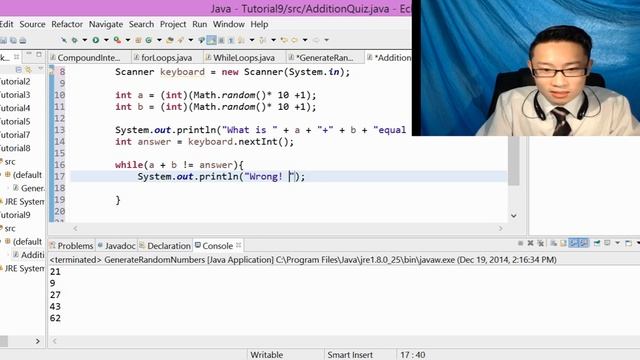The width and height of the screenshot is (640, 360).
Task: Select the Tutorial4 project in Package Explorer
Action: point(15,108)
